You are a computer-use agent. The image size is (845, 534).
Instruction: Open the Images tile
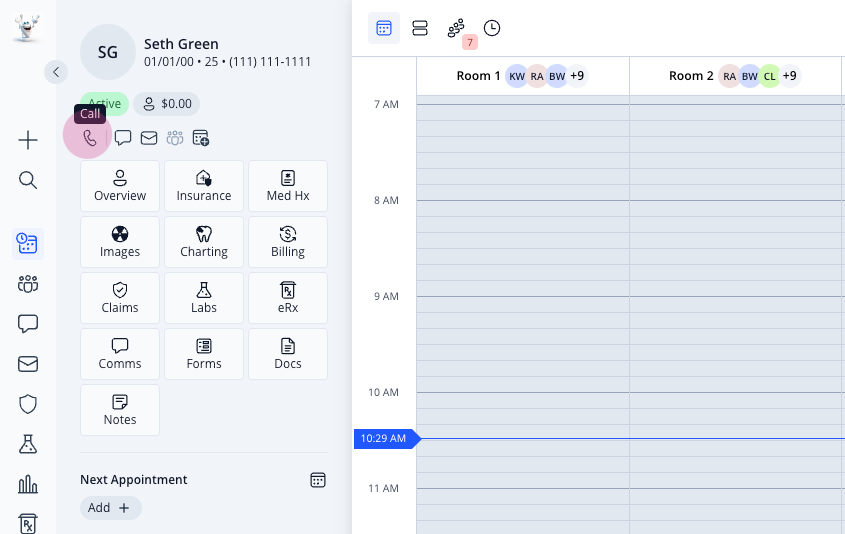coord(120,242)
